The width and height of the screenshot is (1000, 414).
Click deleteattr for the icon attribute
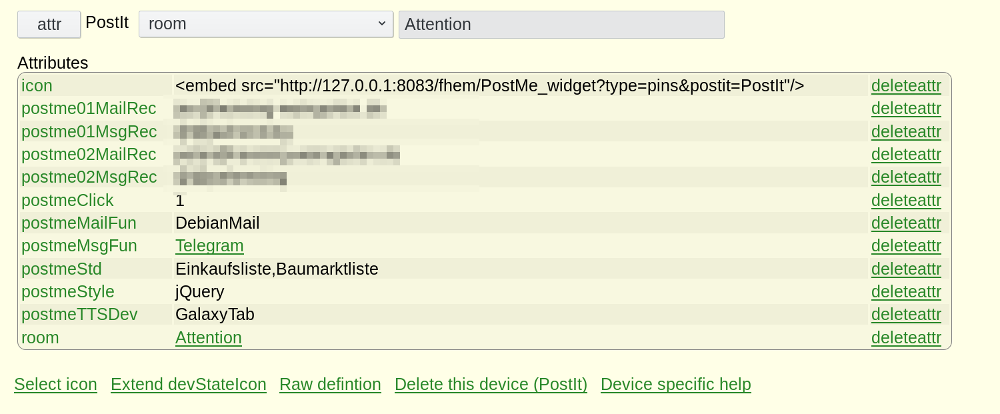[x=906, y=85]
